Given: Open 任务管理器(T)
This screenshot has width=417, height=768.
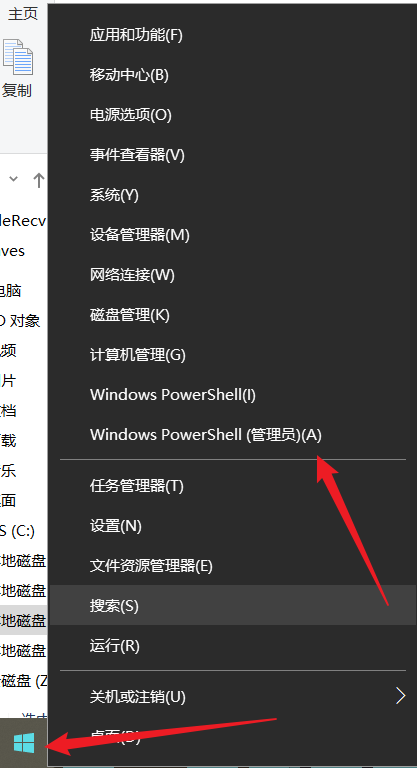Looking at the screenshot, I should pyautogui.click(x=233, y=486).
